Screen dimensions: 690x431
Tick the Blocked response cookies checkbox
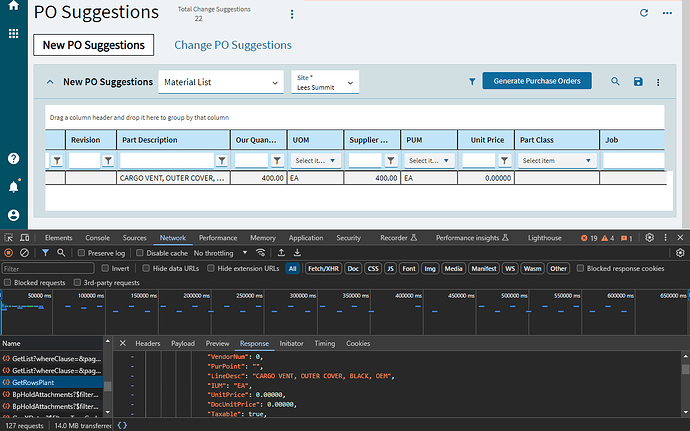point(580,268)
